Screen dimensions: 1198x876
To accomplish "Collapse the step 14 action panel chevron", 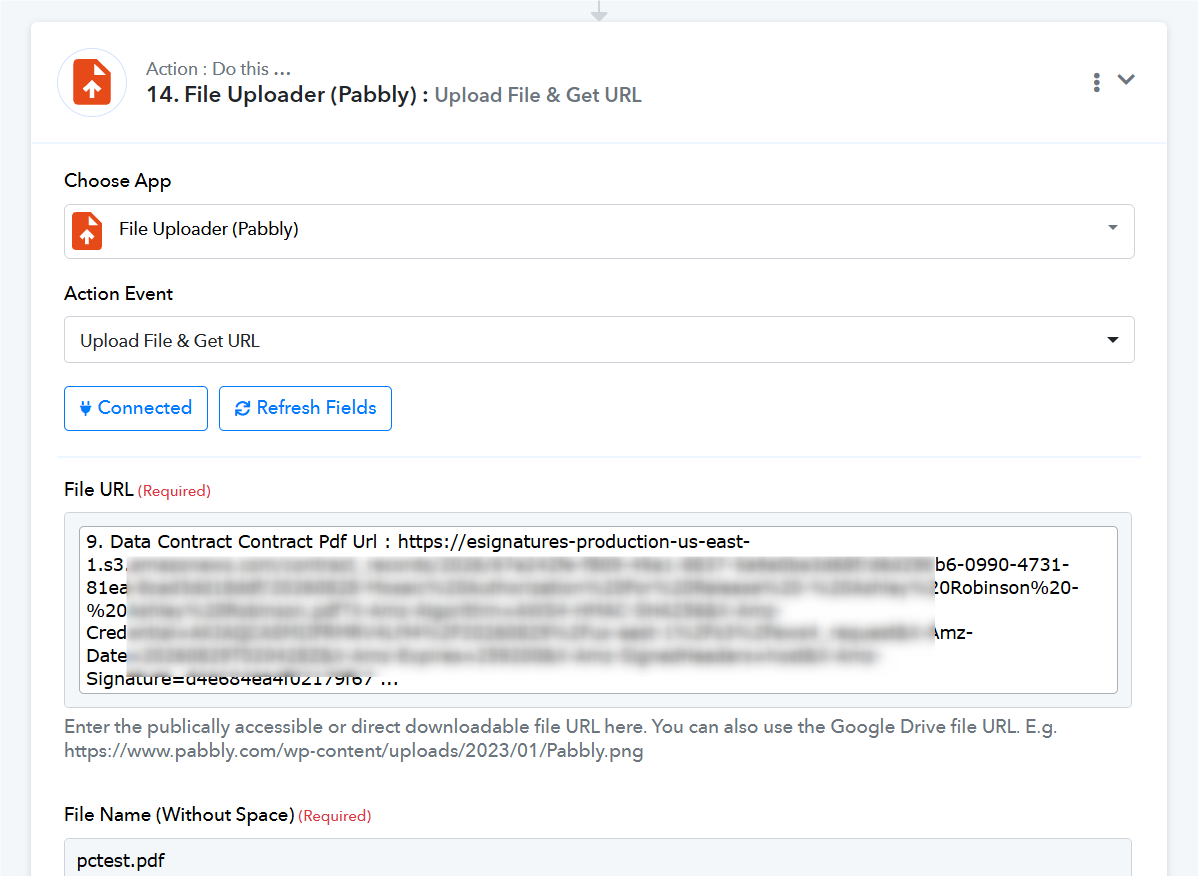I will (1126, 79).
